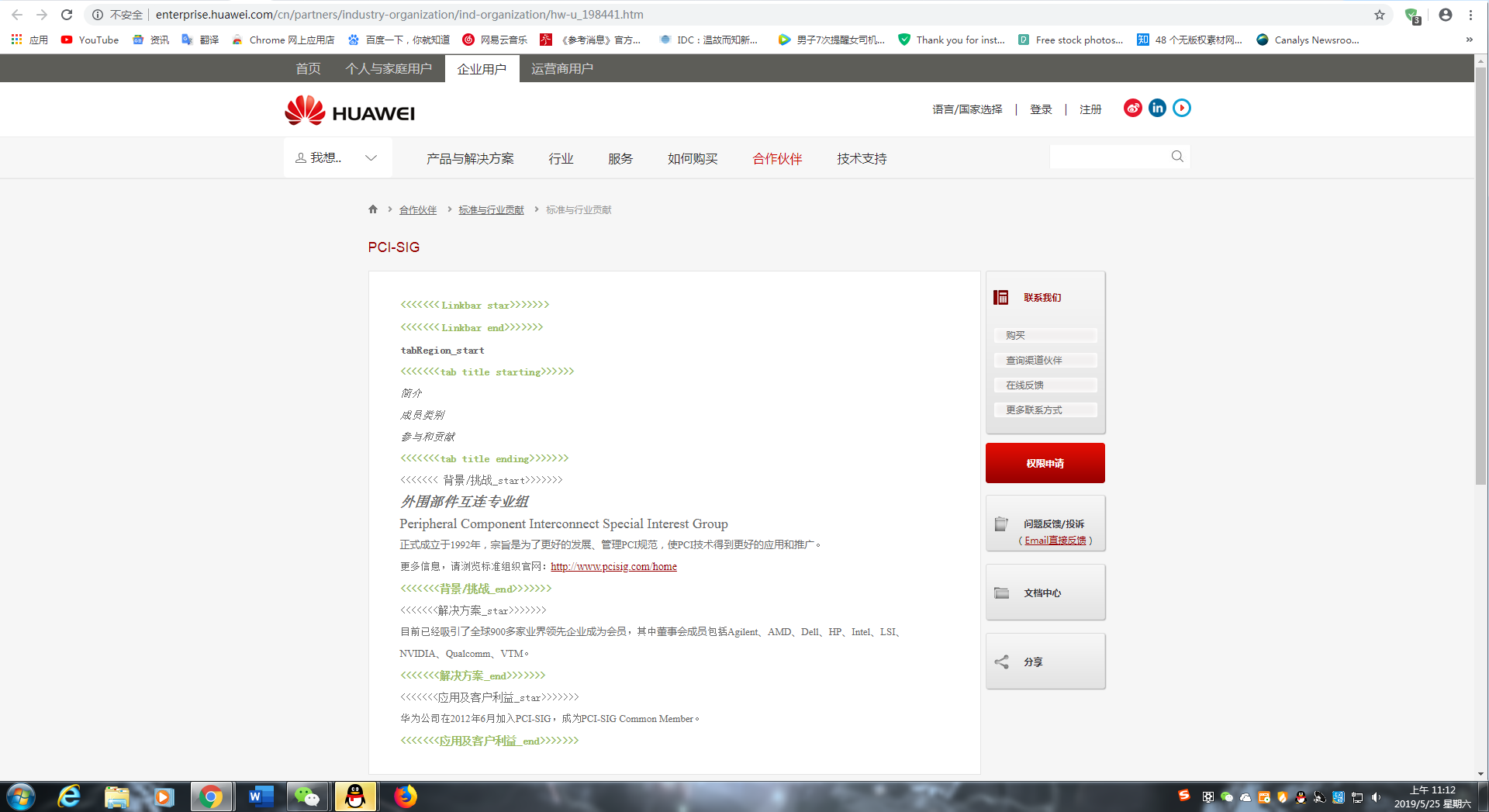Click the 登录 login link

point(1041,109)
